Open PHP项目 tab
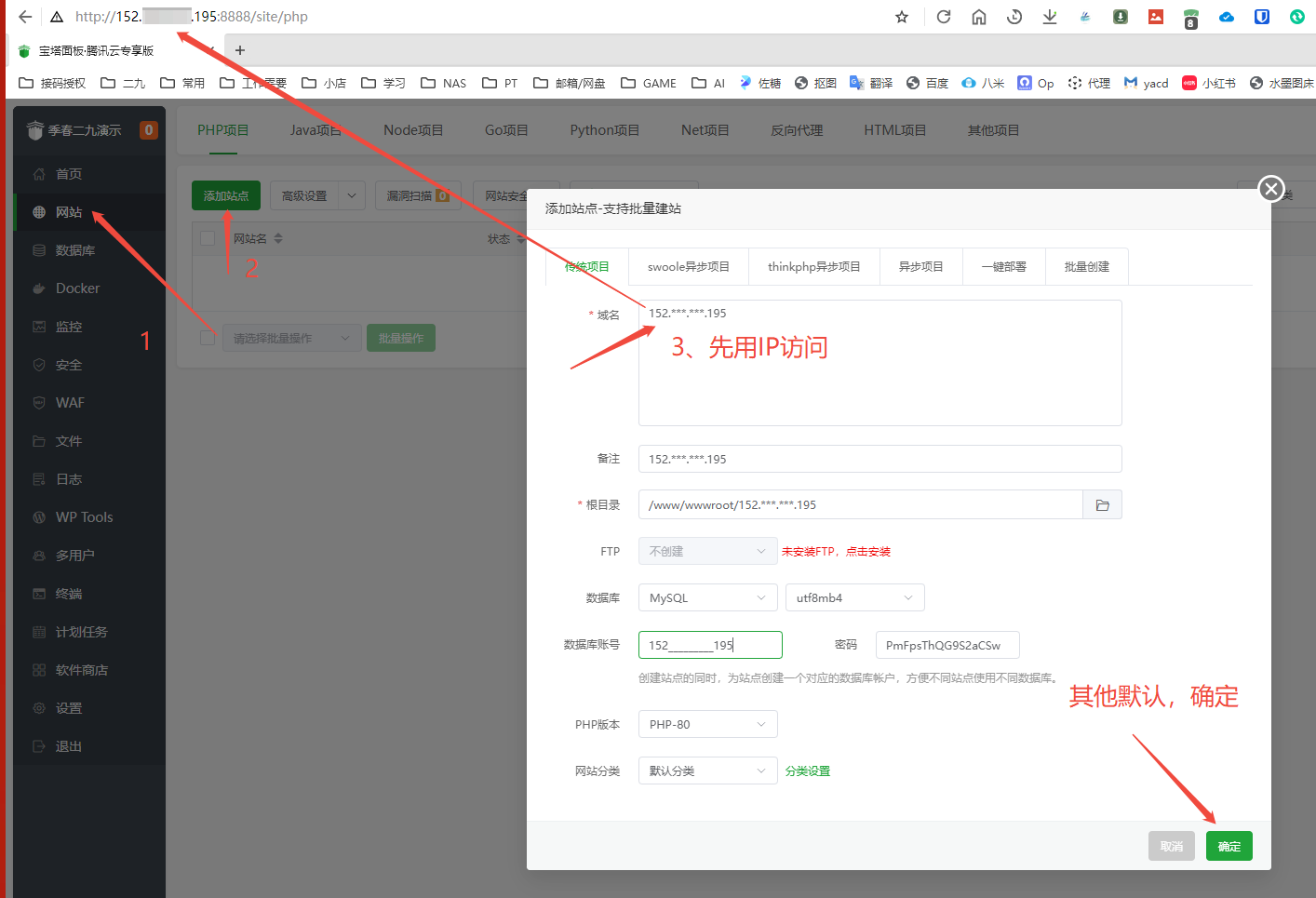 (223, 130)
